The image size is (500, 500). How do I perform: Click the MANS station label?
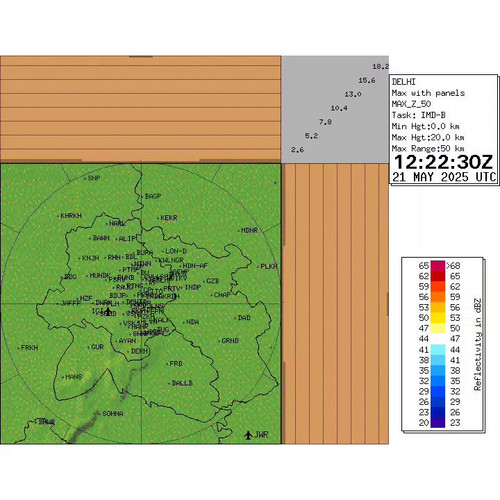[74, 377]
